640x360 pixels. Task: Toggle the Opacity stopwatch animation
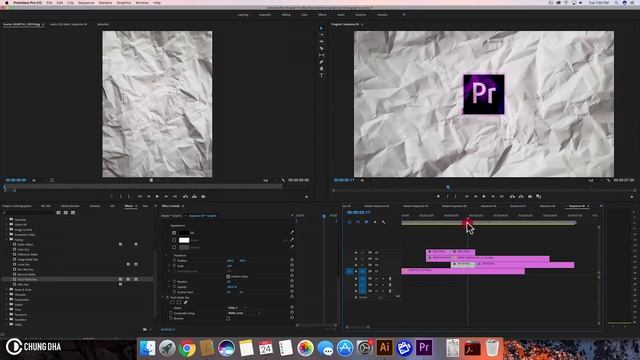(x=174, y=287)
